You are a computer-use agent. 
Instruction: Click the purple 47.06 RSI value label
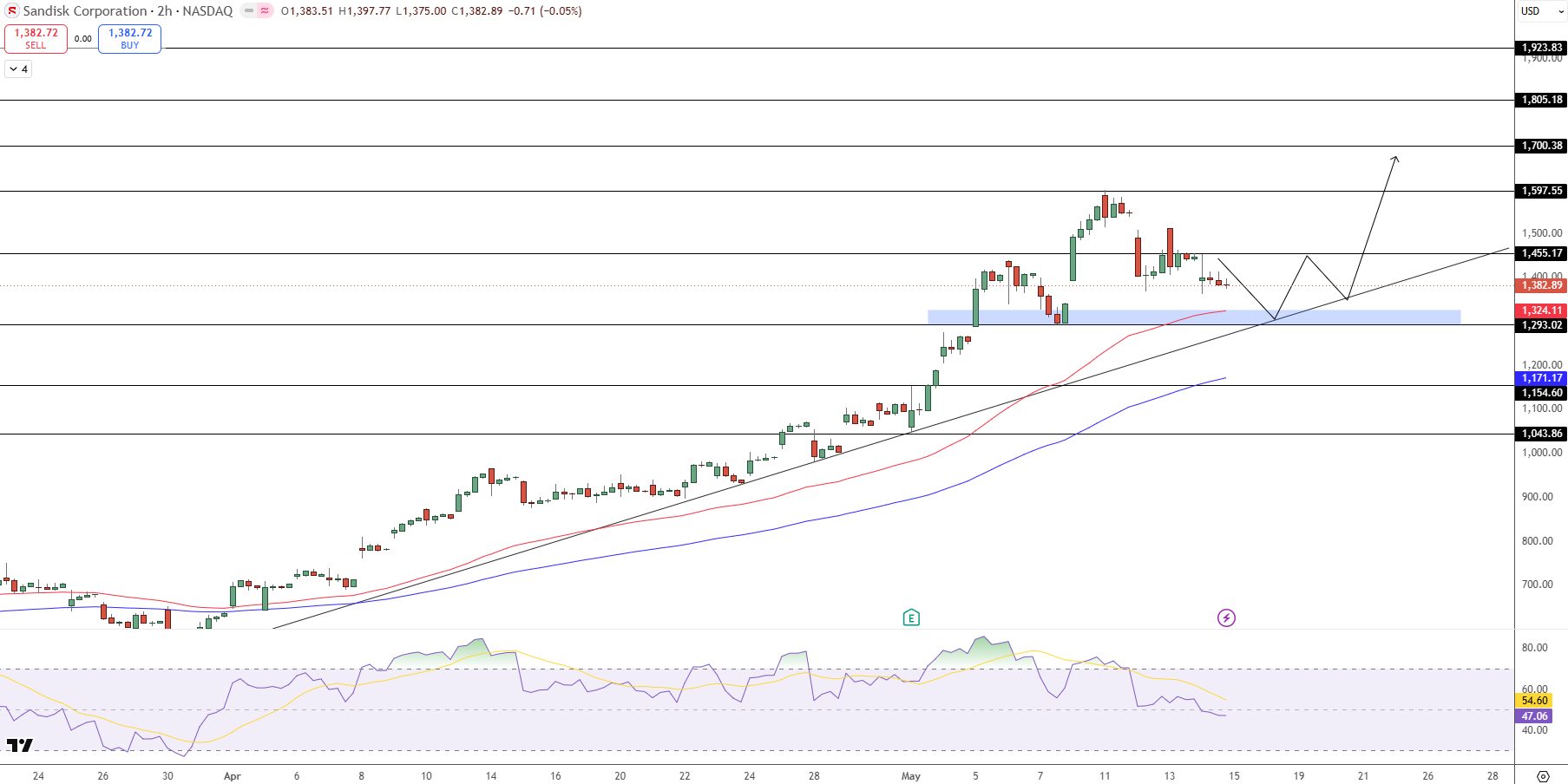pos(1534,716)
